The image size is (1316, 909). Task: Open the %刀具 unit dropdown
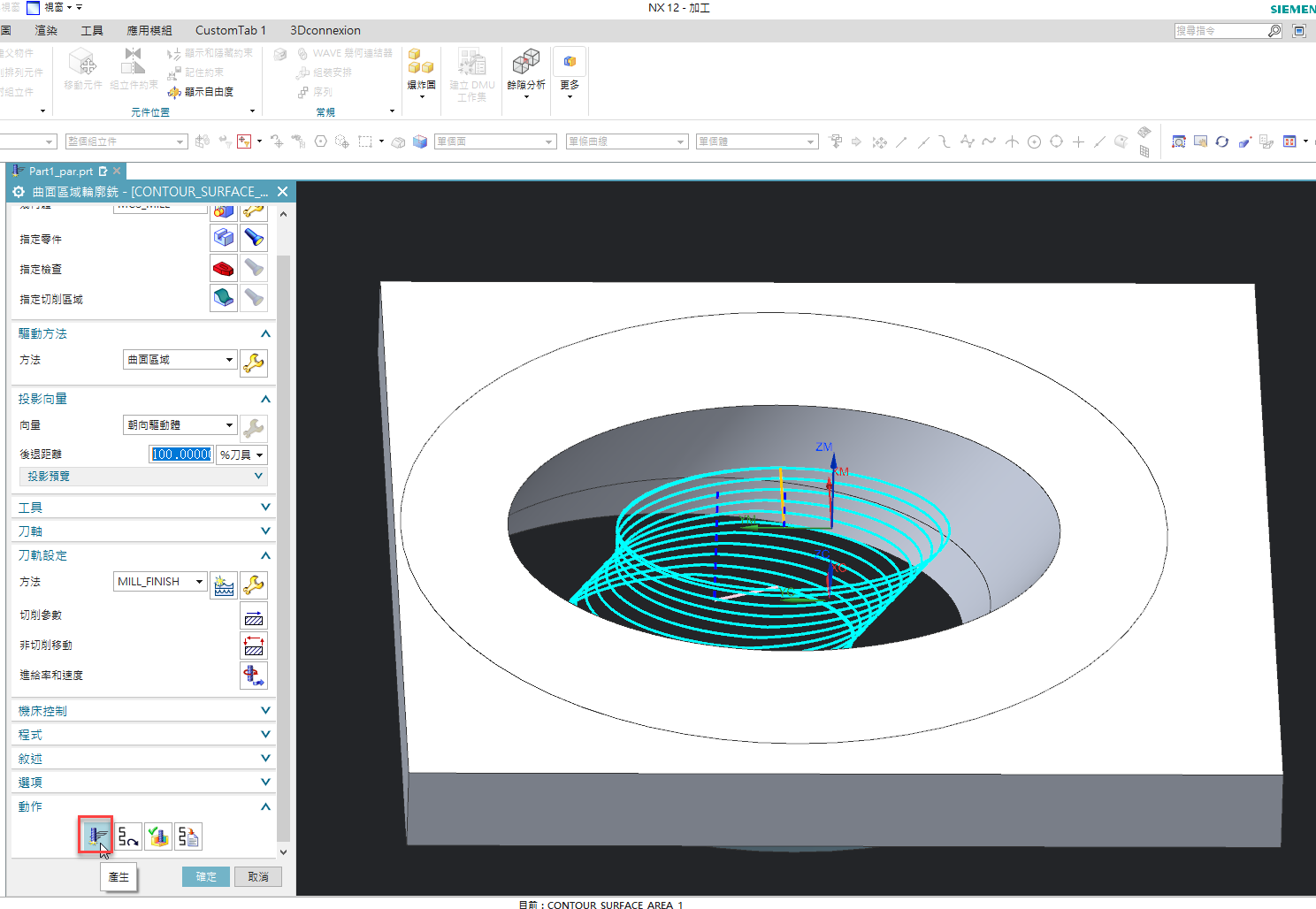(x=241, y=454)
